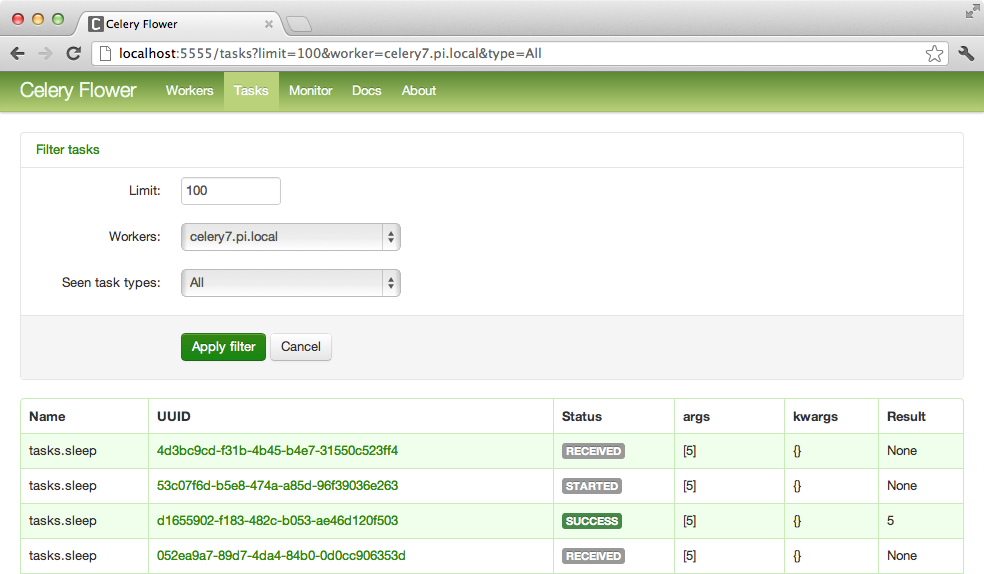Open task 53c07f6d-b5e8-474a-a85d-96f39036e263

click(x=277, y=486)
